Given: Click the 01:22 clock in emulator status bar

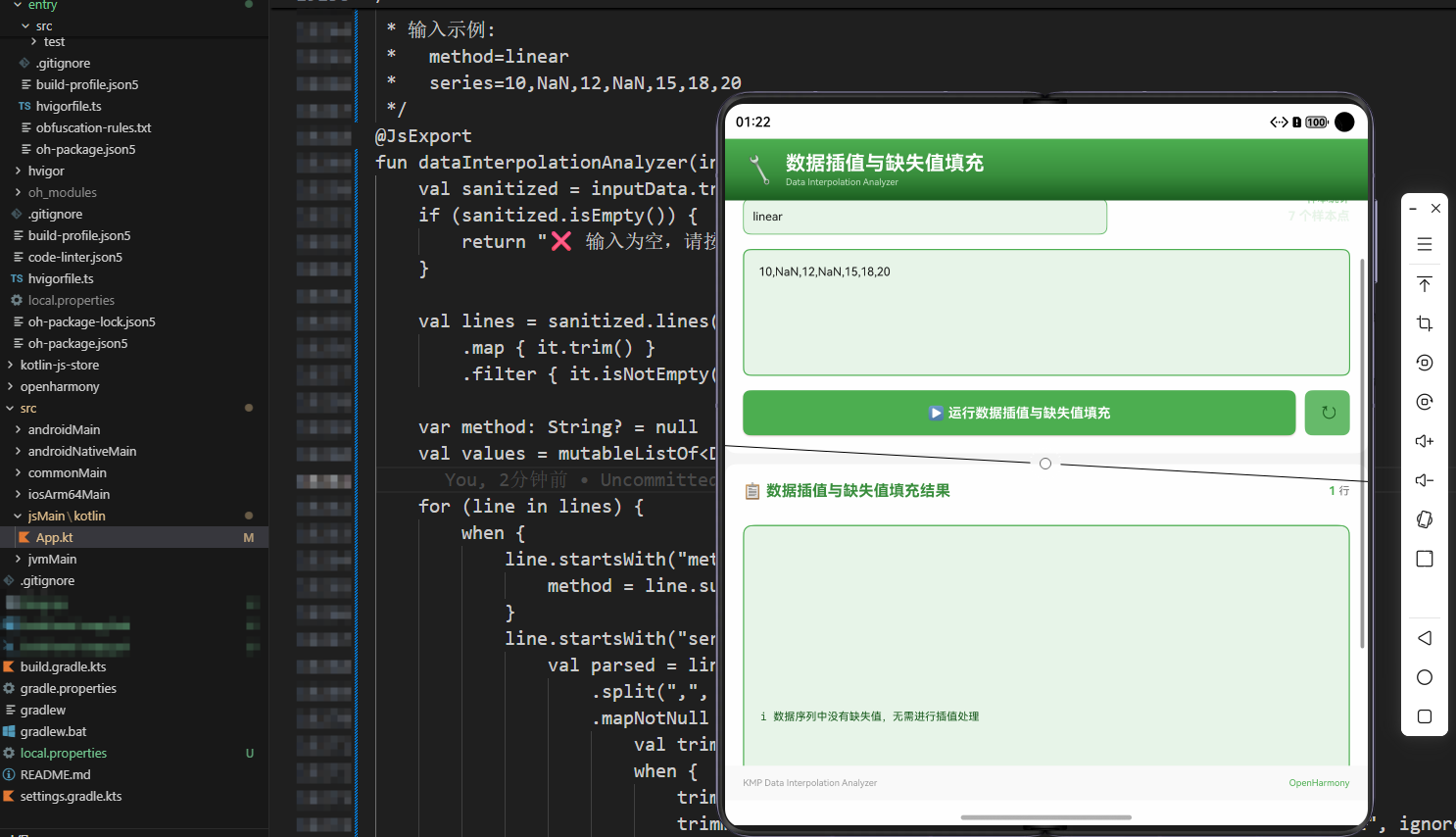Looking at the screenshot, I should (753, 123).
